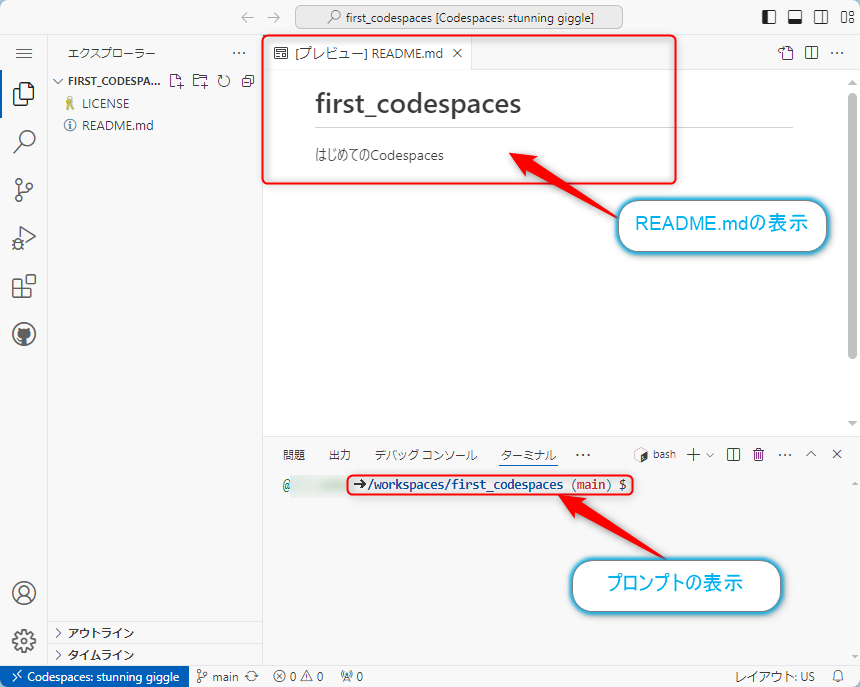This screenshot has width=860, height=687.
Task: Open the Accounts menu icon
Action: coord(24,593)
